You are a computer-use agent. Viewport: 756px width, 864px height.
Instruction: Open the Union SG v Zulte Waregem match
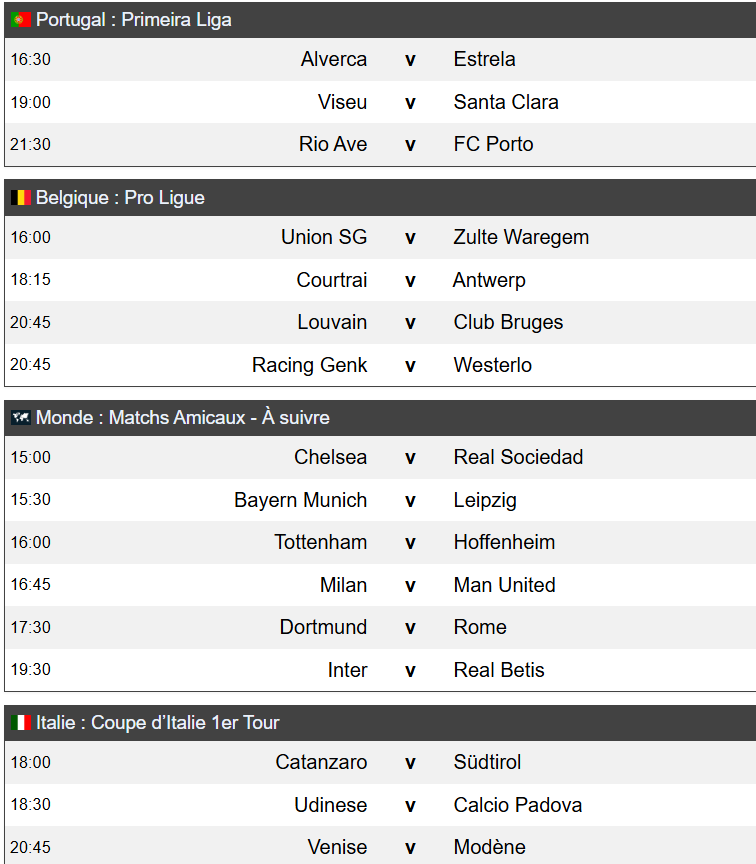point(380,237)
